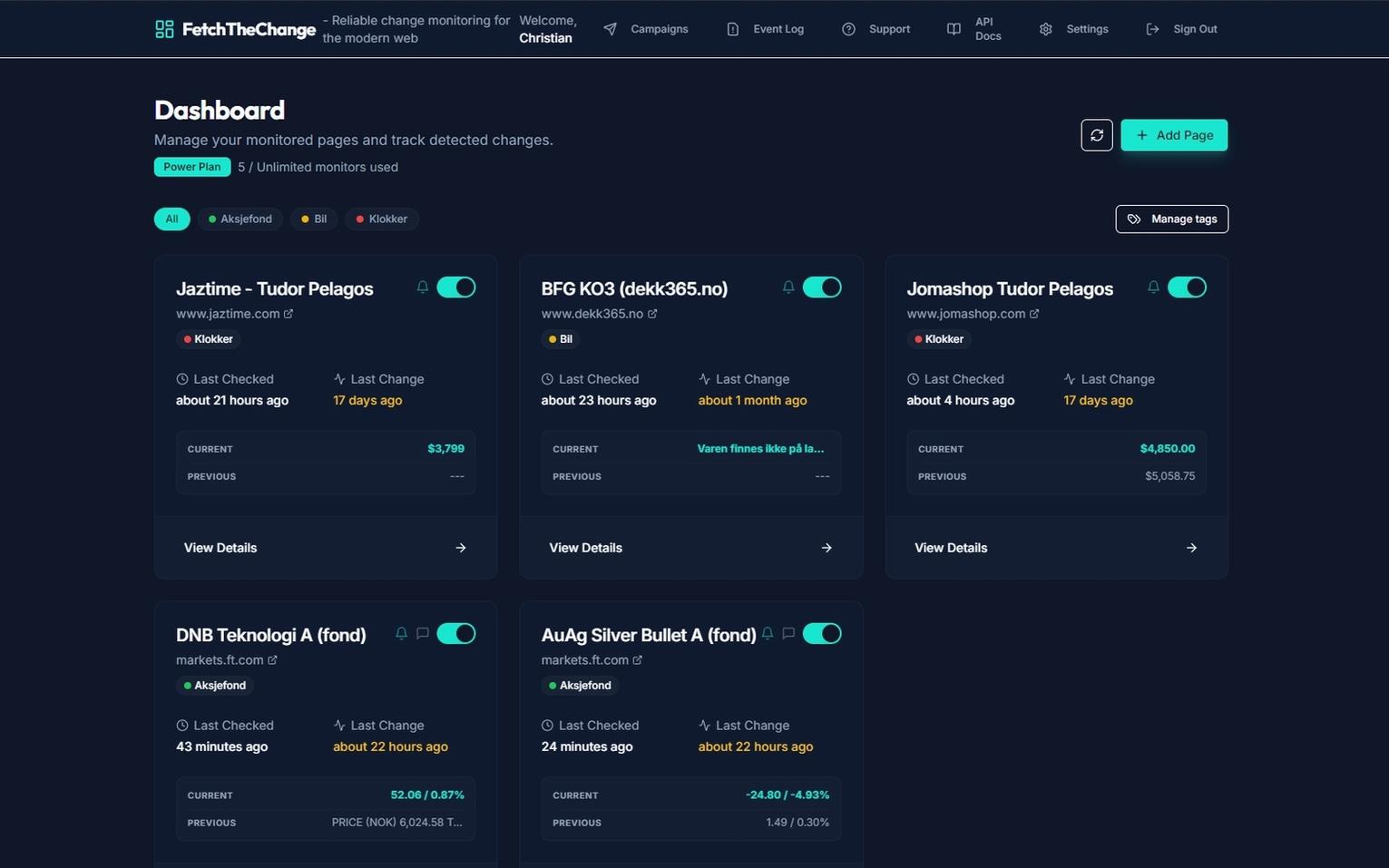The height and width of the screenshot is (868, 1389).
Task: Click the -24.80 / -4.93% current value
Action: 787,795
